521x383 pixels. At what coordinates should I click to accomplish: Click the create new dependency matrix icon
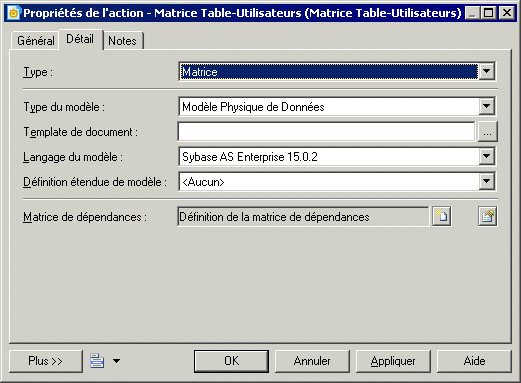442,217
